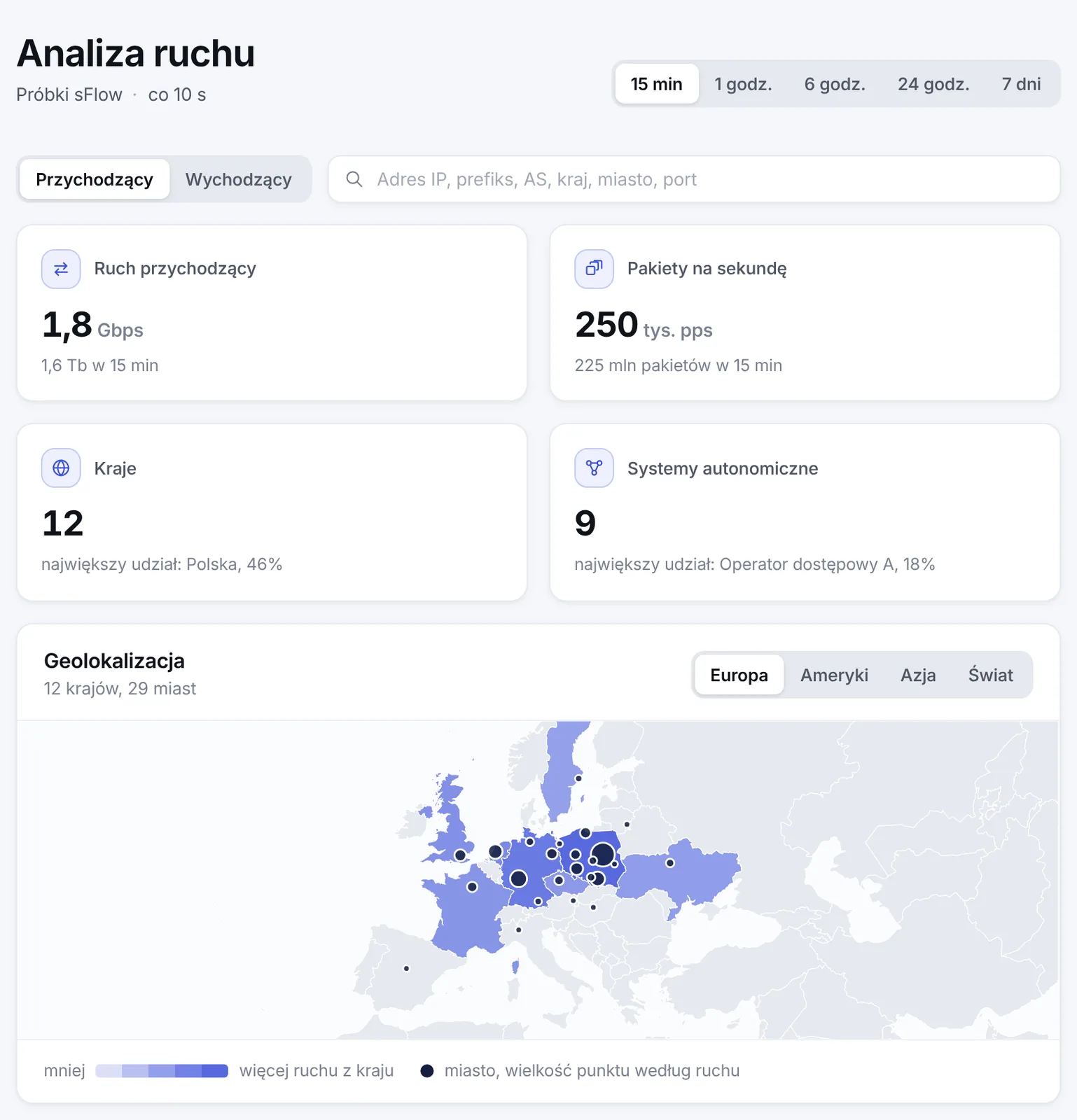Screen dimensions: 1077x1120
Task: Select the city dot in Sweden
Action: tap(578, 778)
